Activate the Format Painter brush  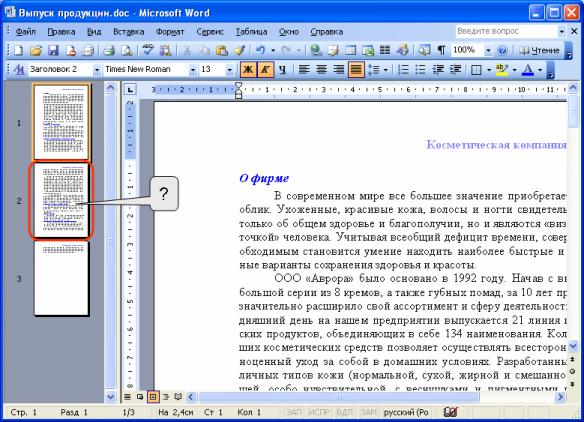click(239, 50)
